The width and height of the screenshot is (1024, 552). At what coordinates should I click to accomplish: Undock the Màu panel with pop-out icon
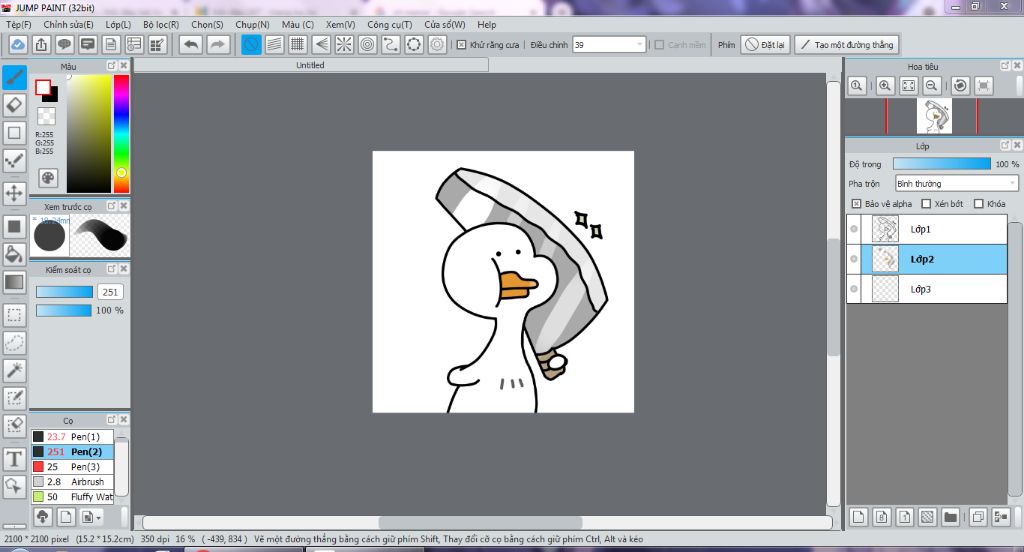pos(112,65)
